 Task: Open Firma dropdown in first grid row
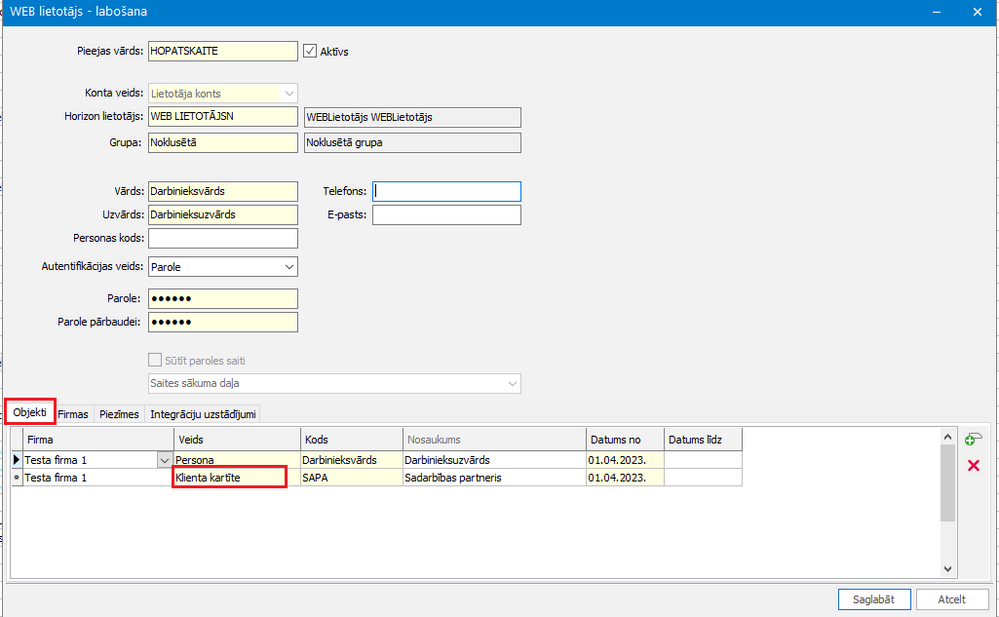coord(164,460)
